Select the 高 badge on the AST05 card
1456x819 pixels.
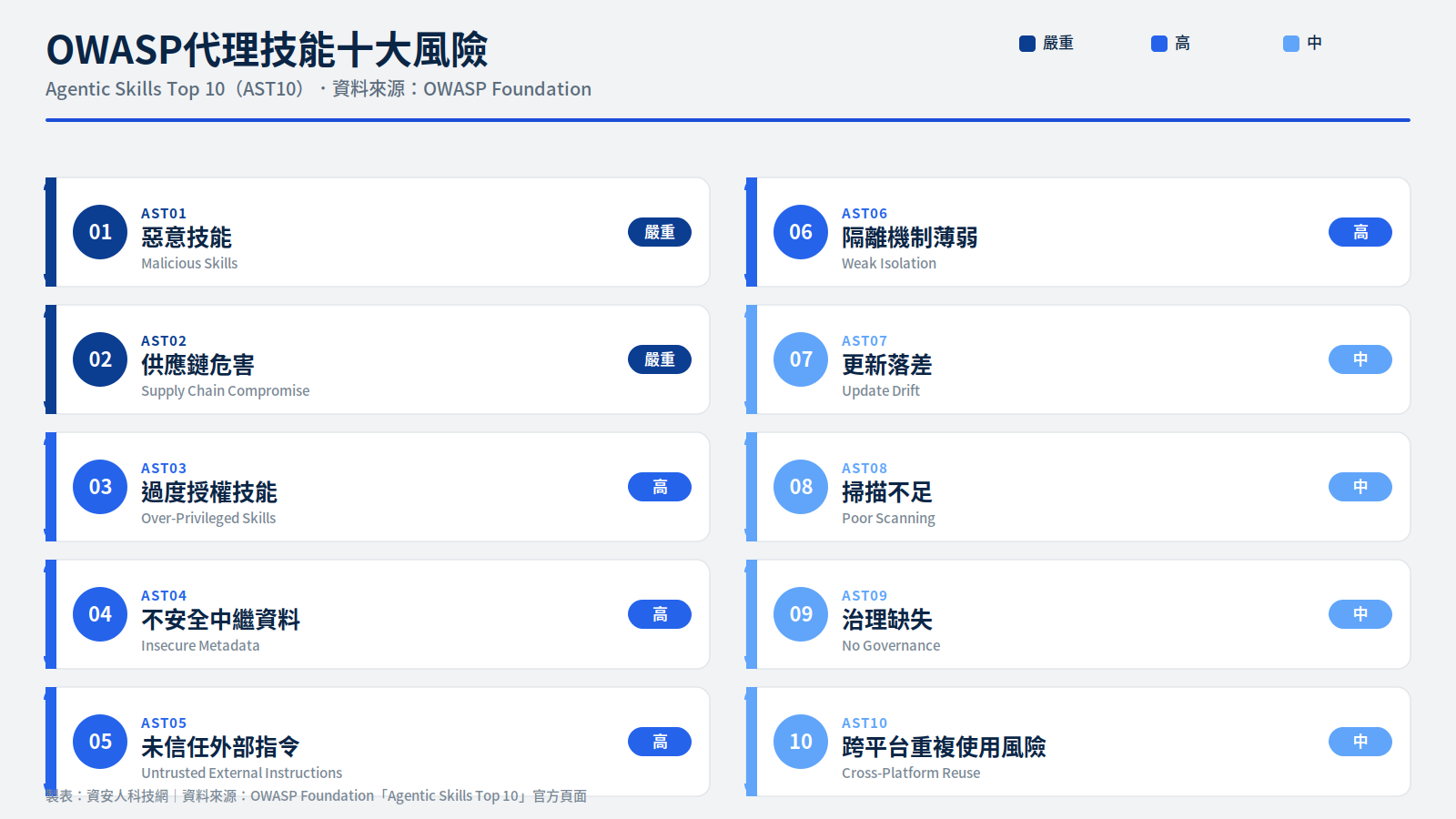tap(660, 742)
